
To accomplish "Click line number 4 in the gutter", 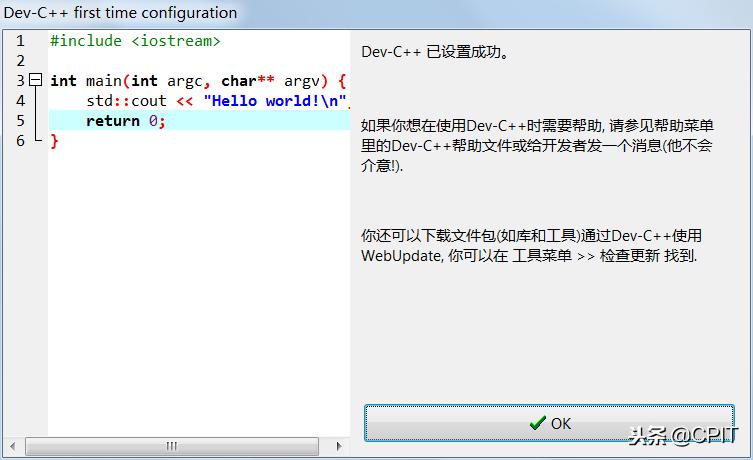I will [20, 101].
